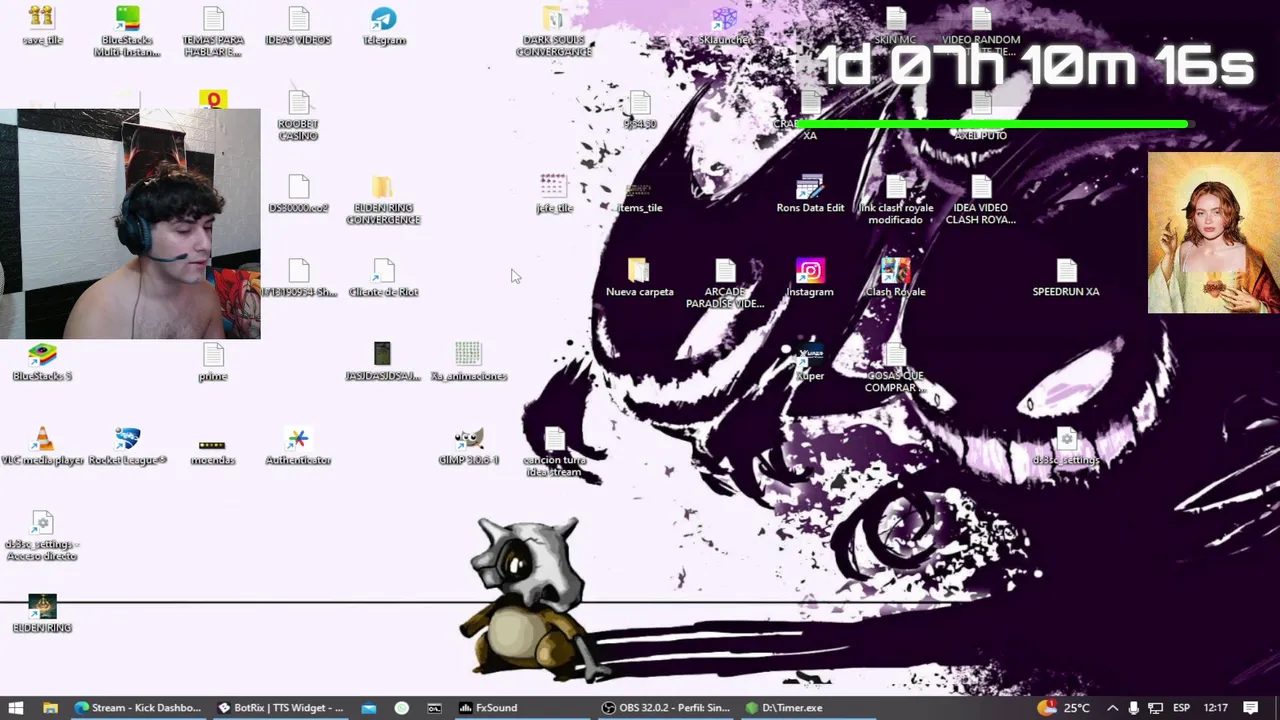
Task: Launch the ELDEN RING desktop shortcut
Action: point(42,614)
